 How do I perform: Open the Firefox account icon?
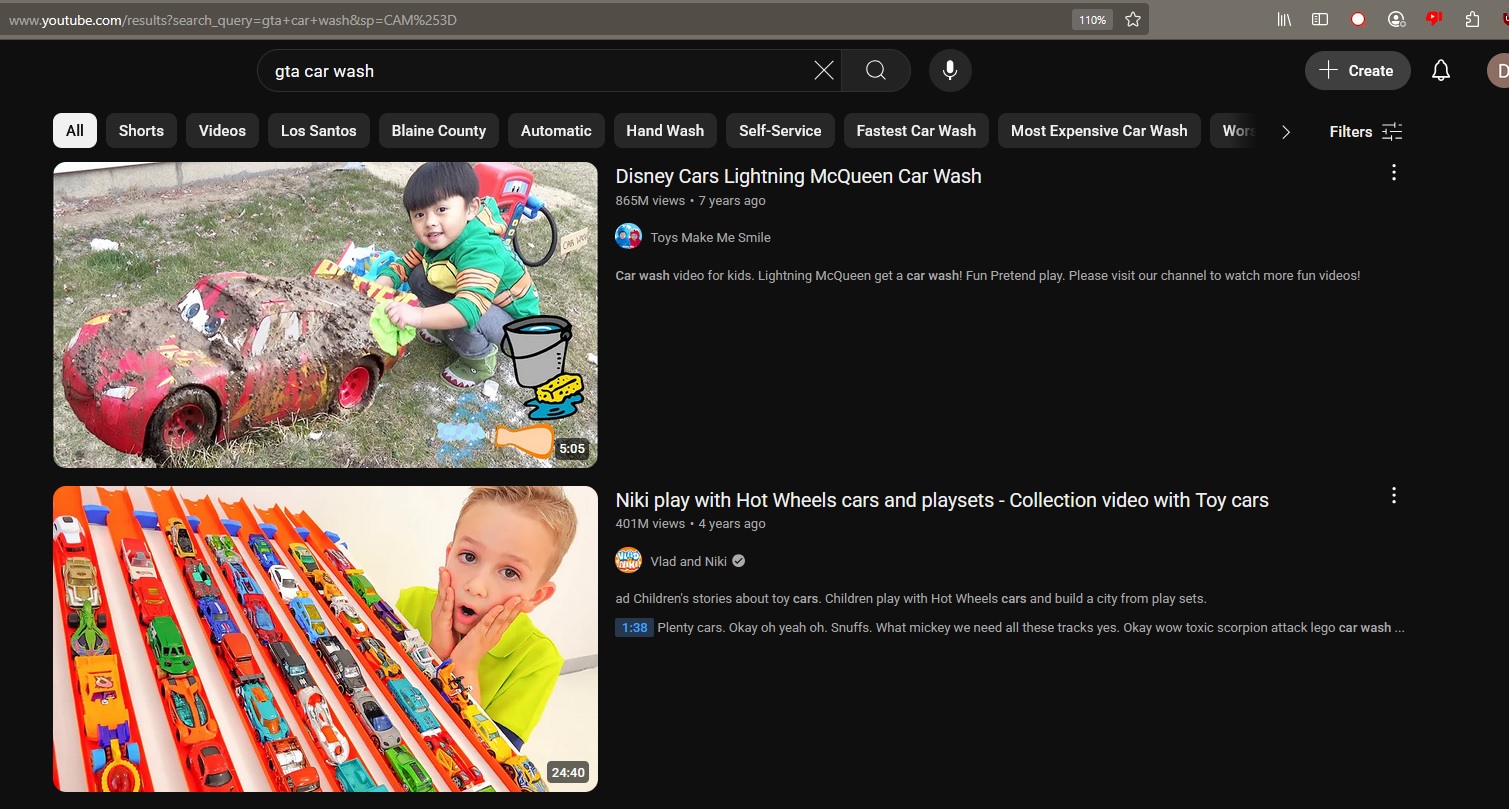(1396, 19)
